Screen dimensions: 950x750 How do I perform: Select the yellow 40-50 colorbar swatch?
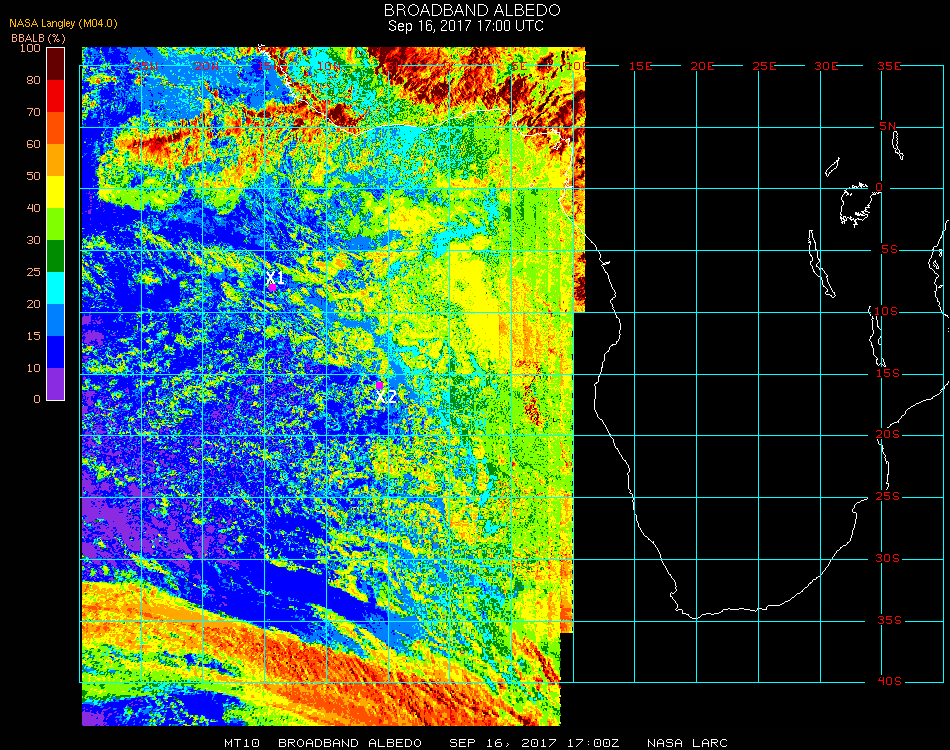tap(55, 192)
